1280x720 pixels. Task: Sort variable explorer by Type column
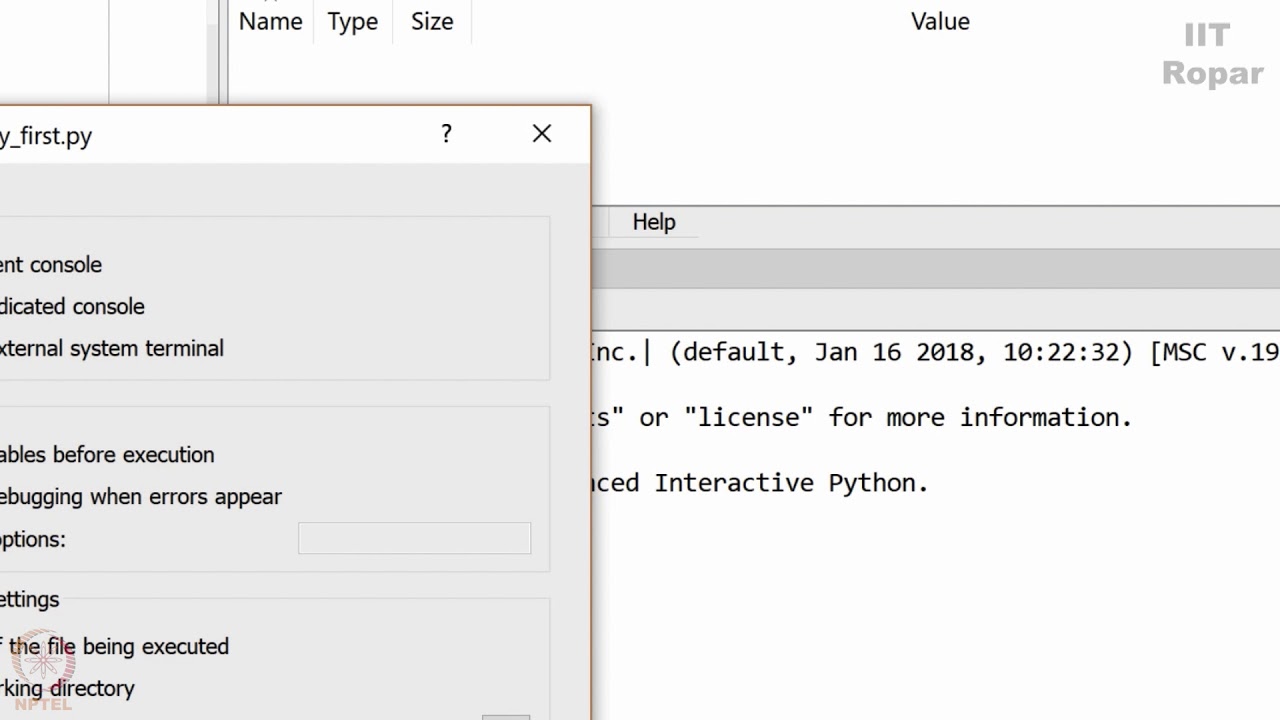click(353, 22)
